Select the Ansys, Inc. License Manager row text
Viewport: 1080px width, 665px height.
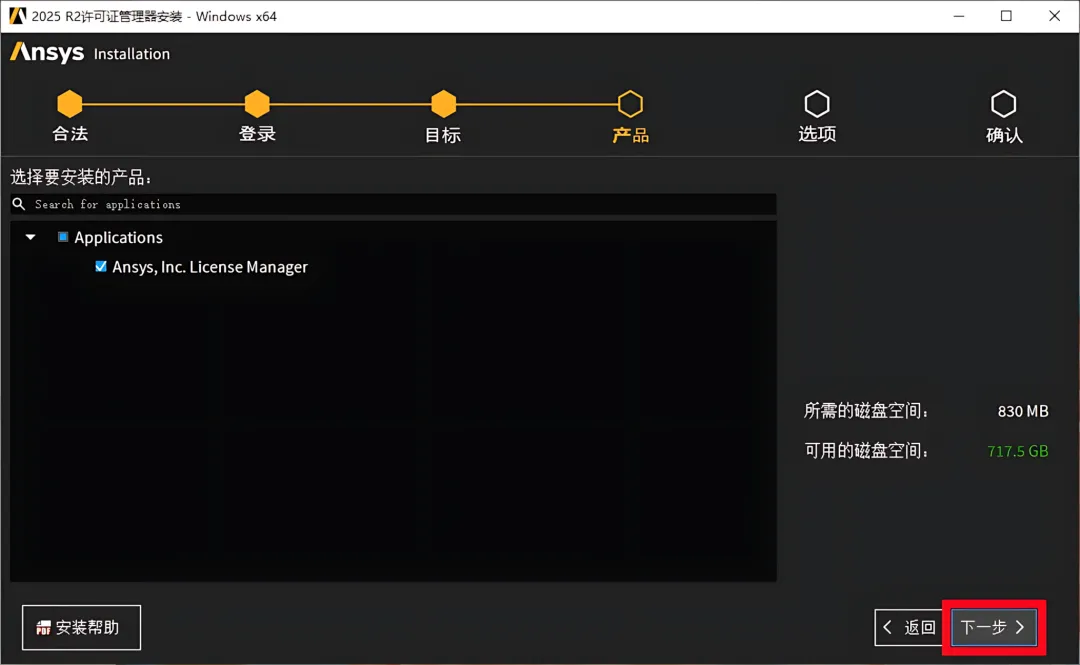(x=210, y=267)
